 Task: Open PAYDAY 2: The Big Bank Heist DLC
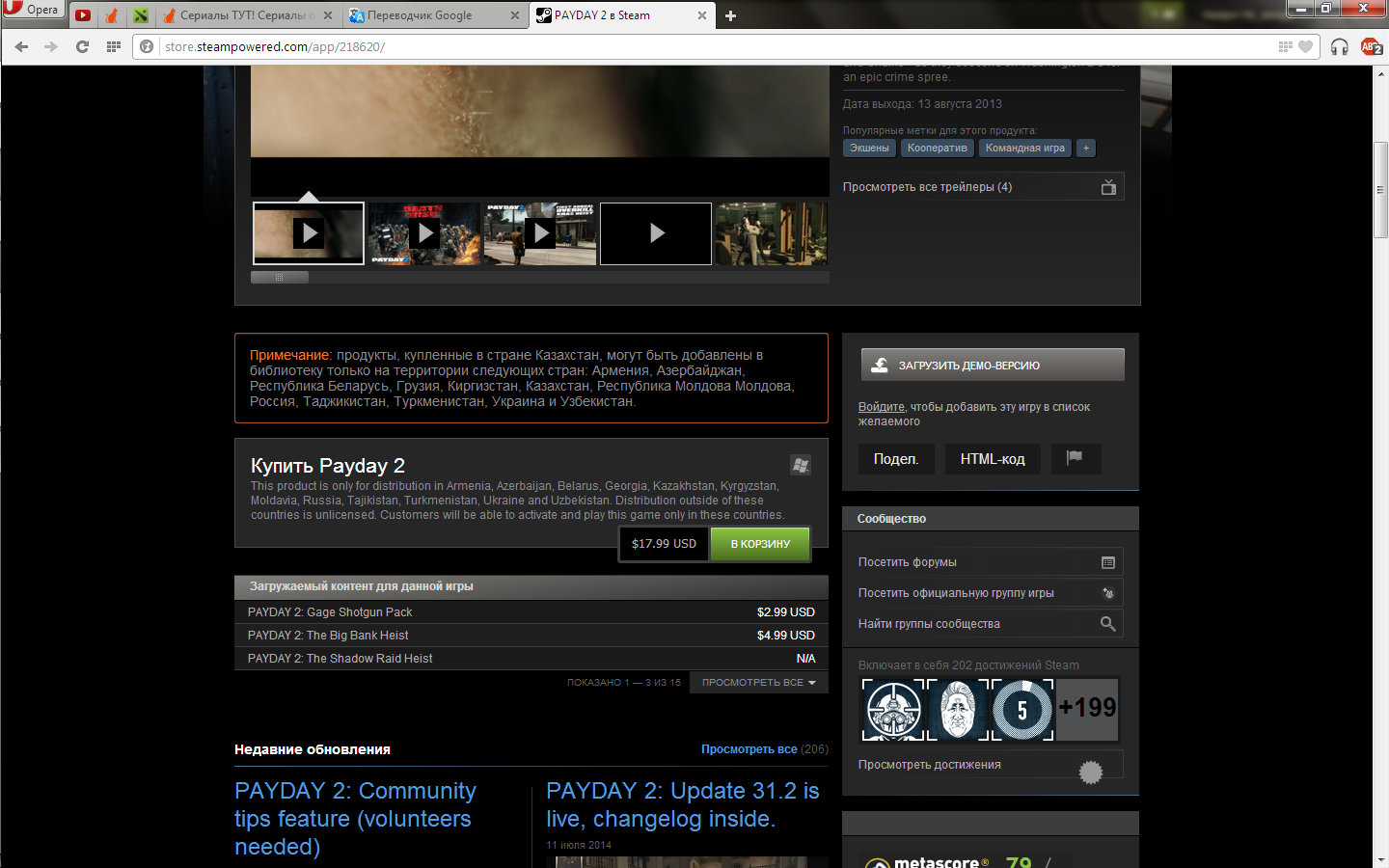(x=531, y=636)
